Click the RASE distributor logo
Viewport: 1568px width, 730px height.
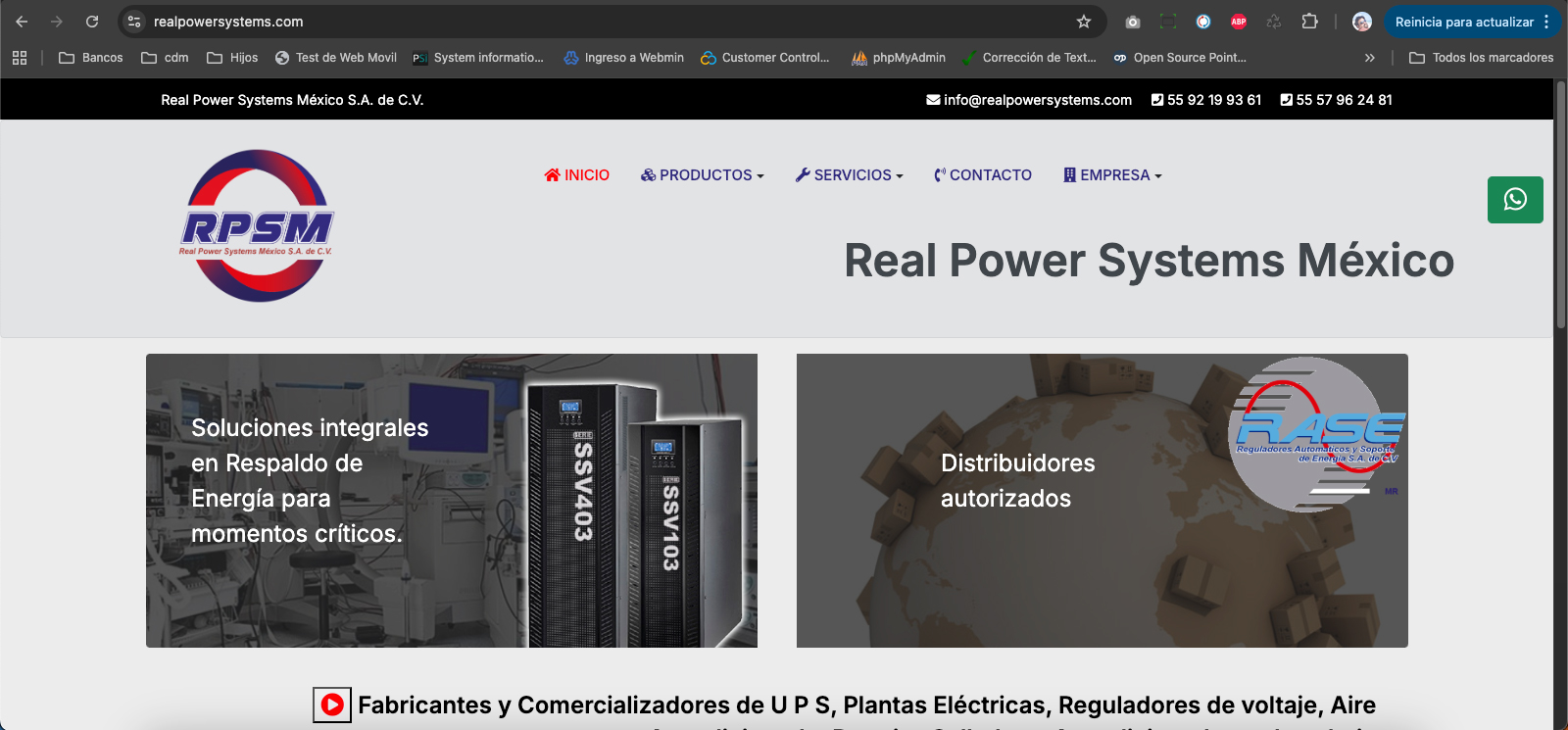click(1316, 434)
